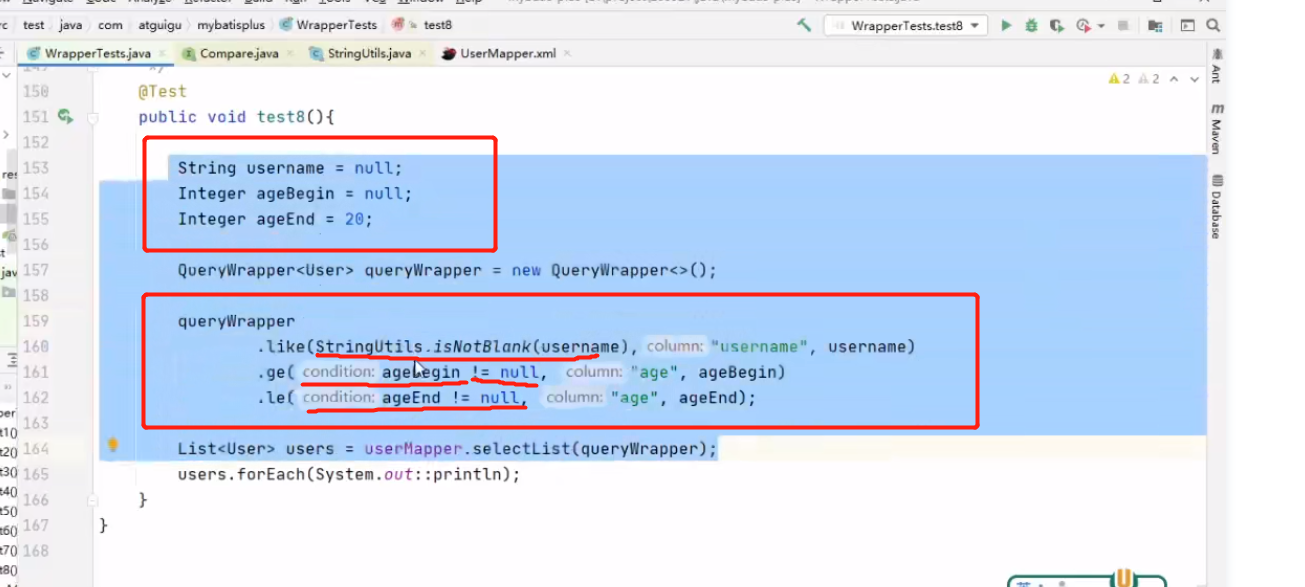Click the value 20 on line 155
Screen dimensions: 1305x587
(x=354, y=219)
